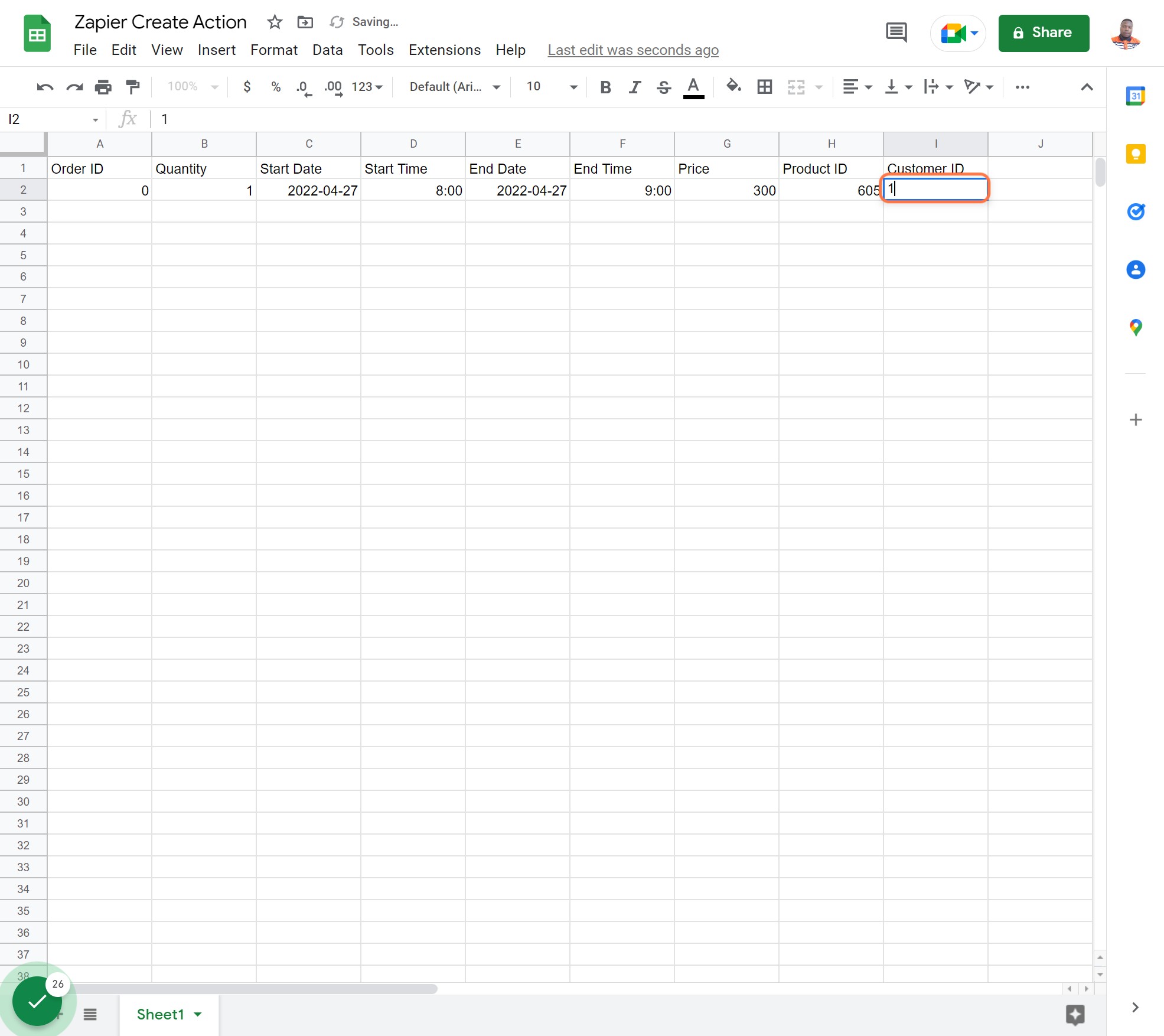Open the Data menu
Screen dimensions: 1164x1036
click(x=327, y=50)
